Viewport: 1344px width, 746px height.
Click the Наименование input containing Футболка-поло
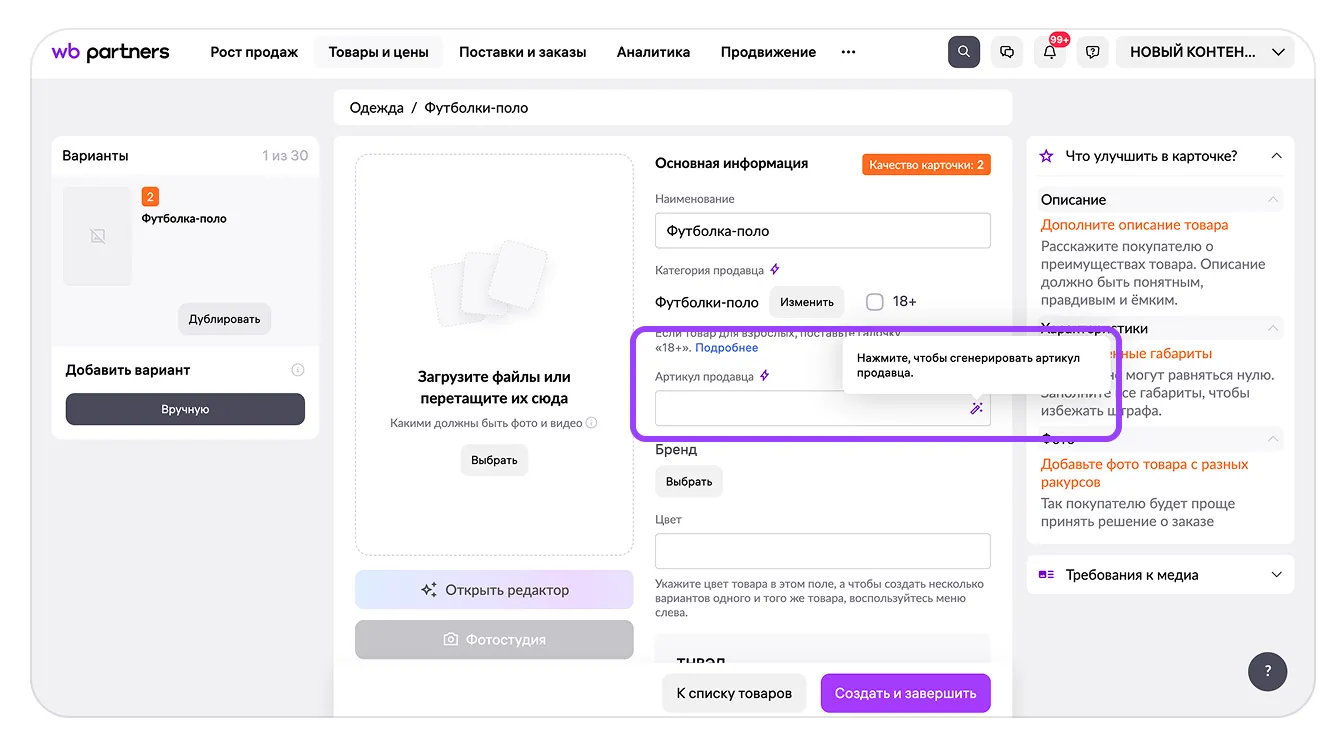[823, 231]
